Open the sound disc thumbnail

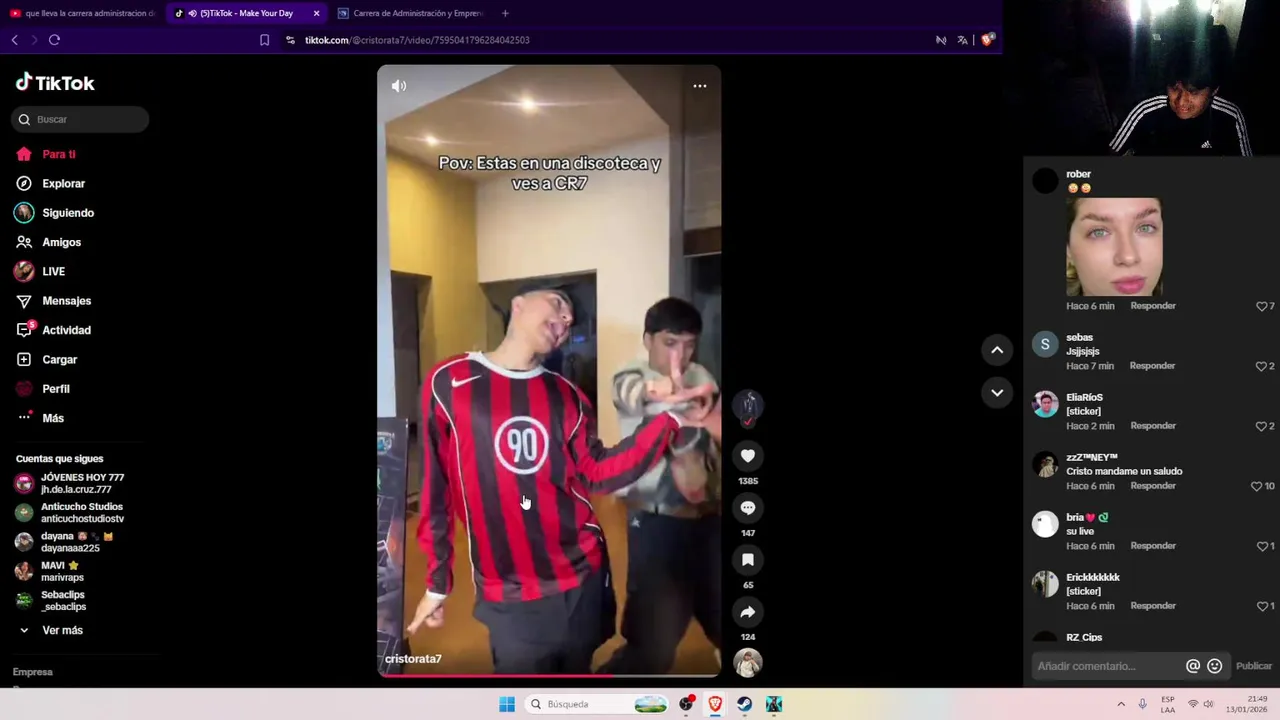[748, 663]
